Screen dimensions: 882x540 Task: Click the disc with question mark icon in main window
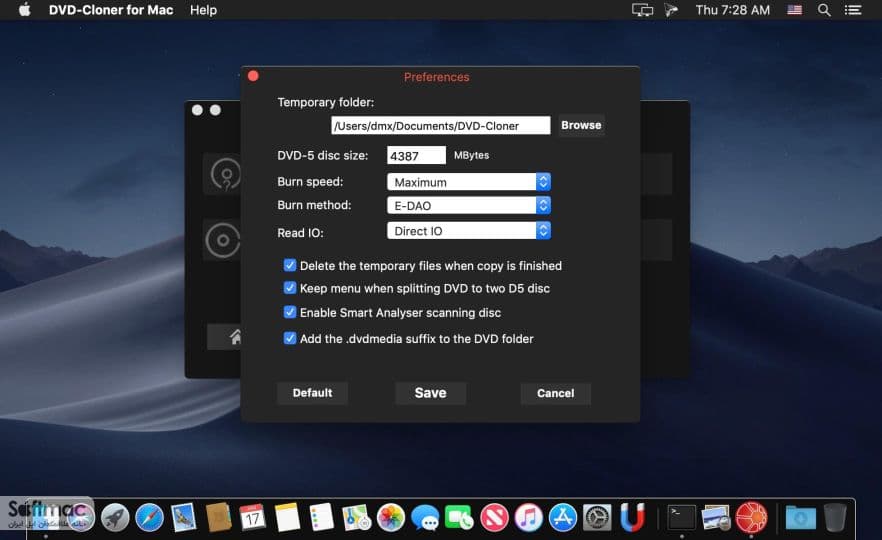click(225, 174)
